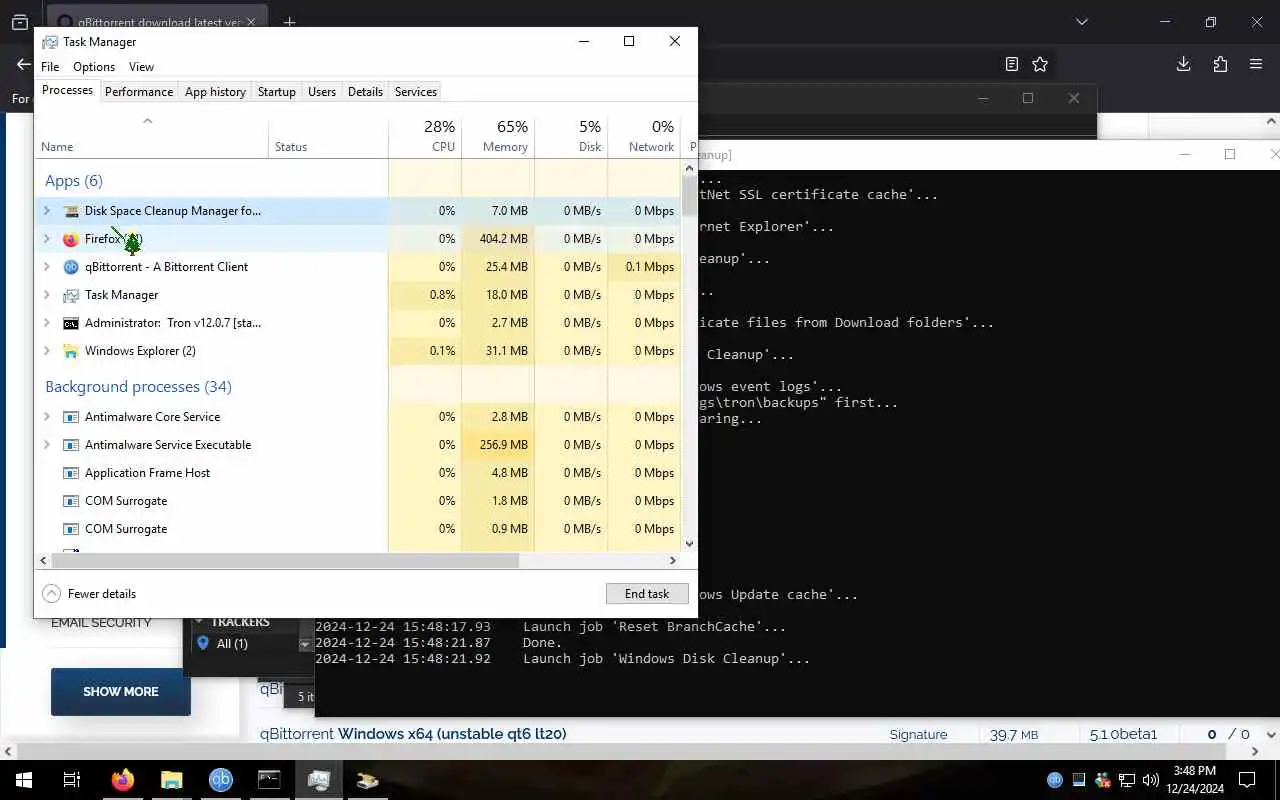Expand the Administrator Tron process row
The image size is (1280, 800).
tap(47, 323)
